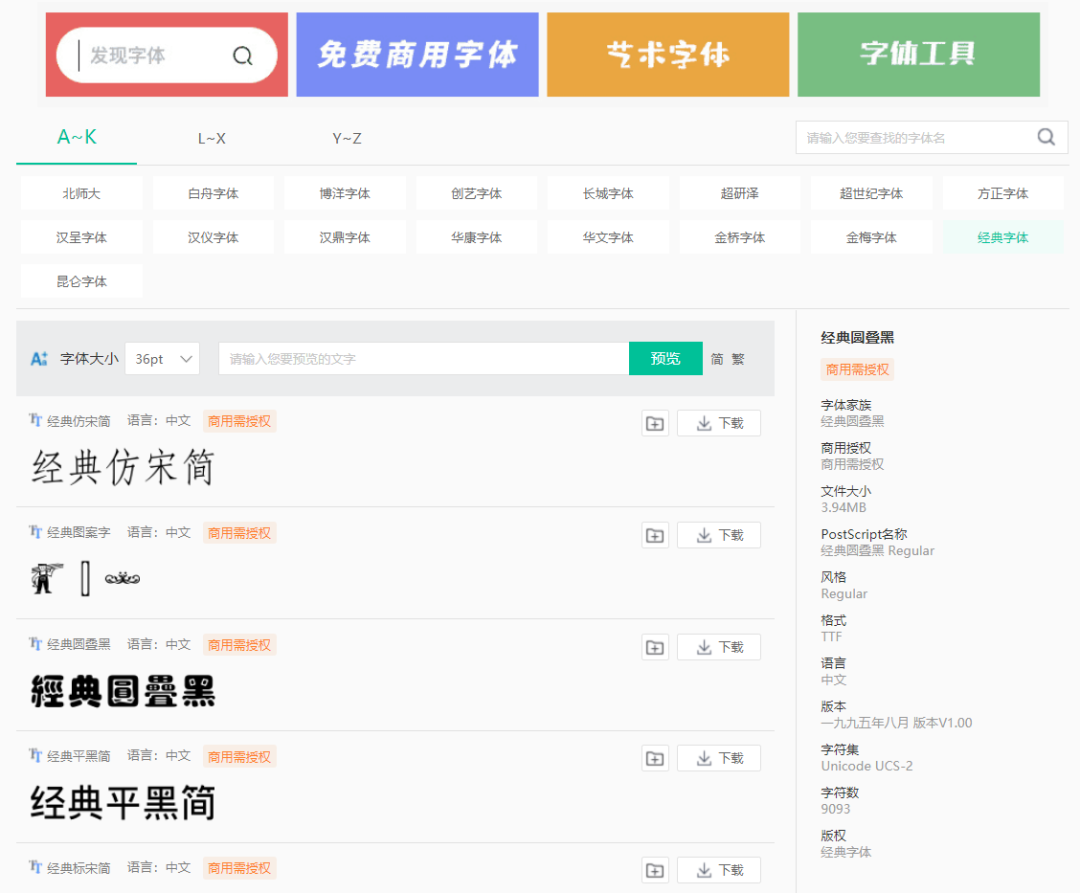
Task: Click the font type icon beside 经典平黑简
Action: [x=35, y=755]
